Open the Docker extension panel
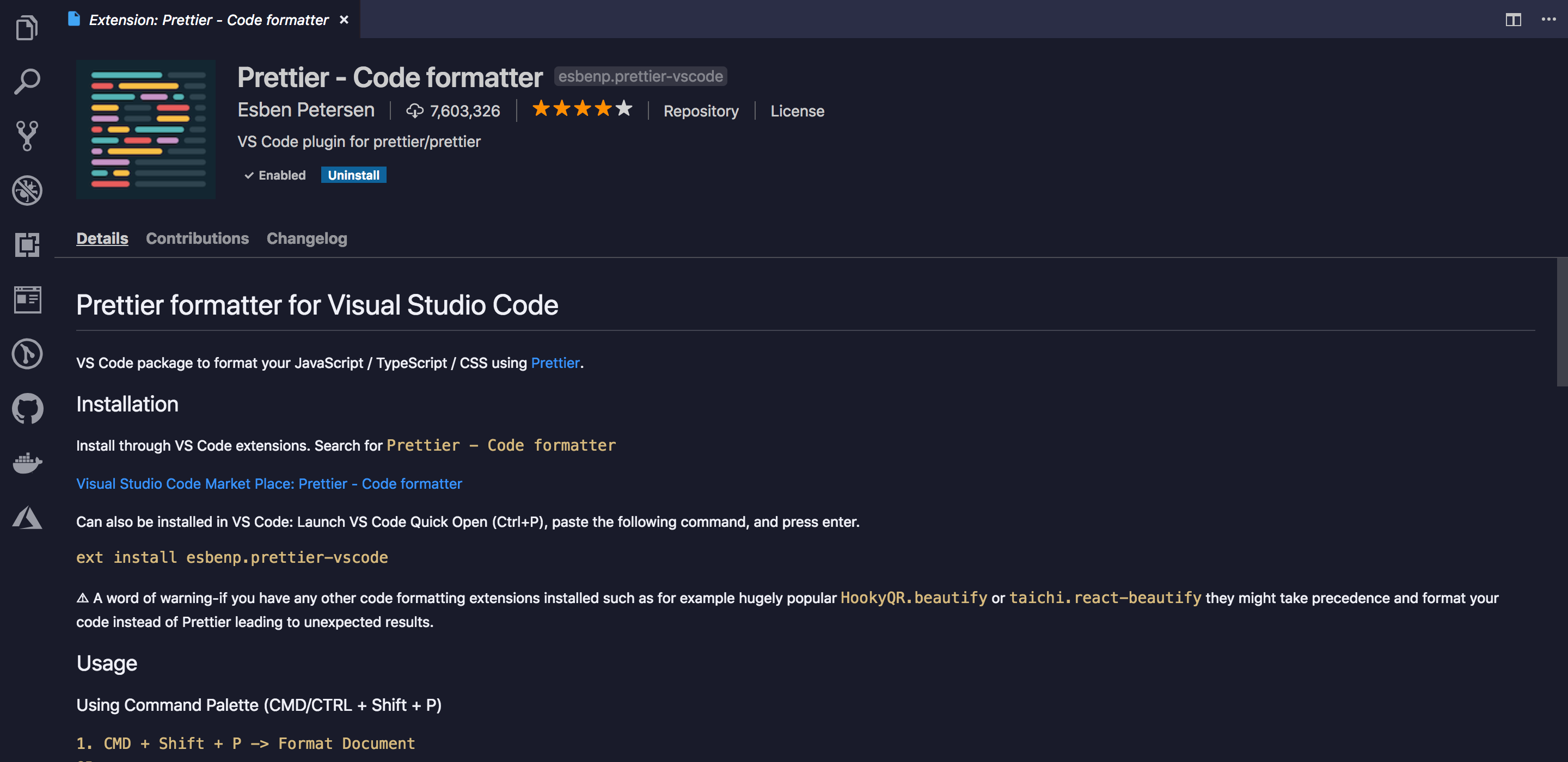Screen dimensions: 1568x762 tap(27, 463)
